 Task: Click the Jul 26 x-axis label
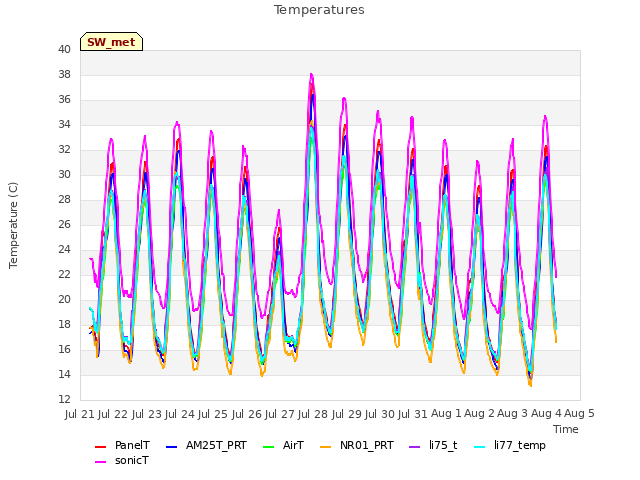[x=247, y=414]
